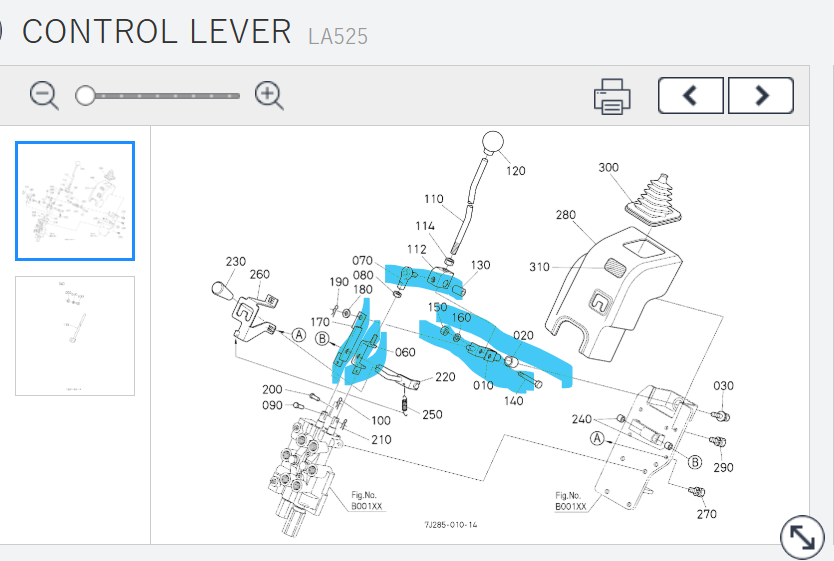Advance to the next diagram page
834x561 pixels.
click(760, 96)
